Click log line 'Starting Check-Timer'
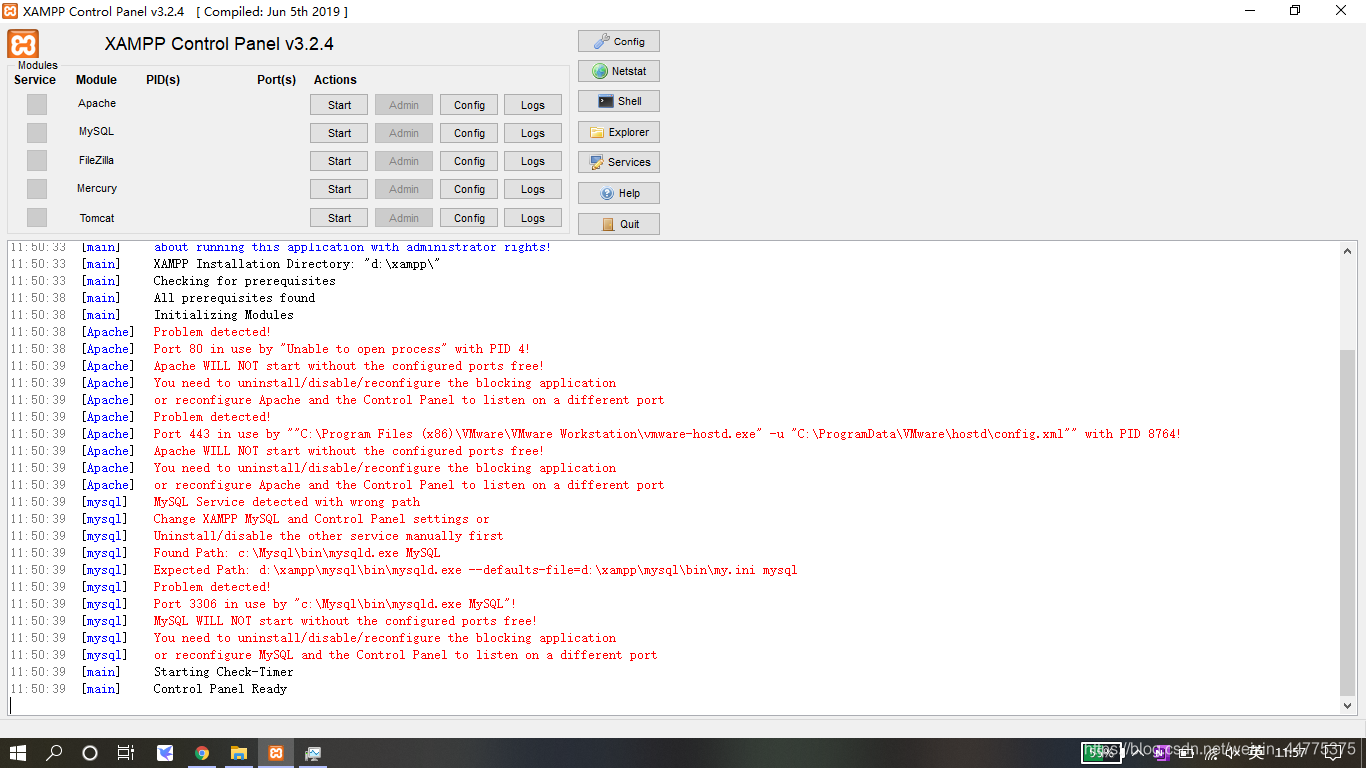 tap(223, 672)
